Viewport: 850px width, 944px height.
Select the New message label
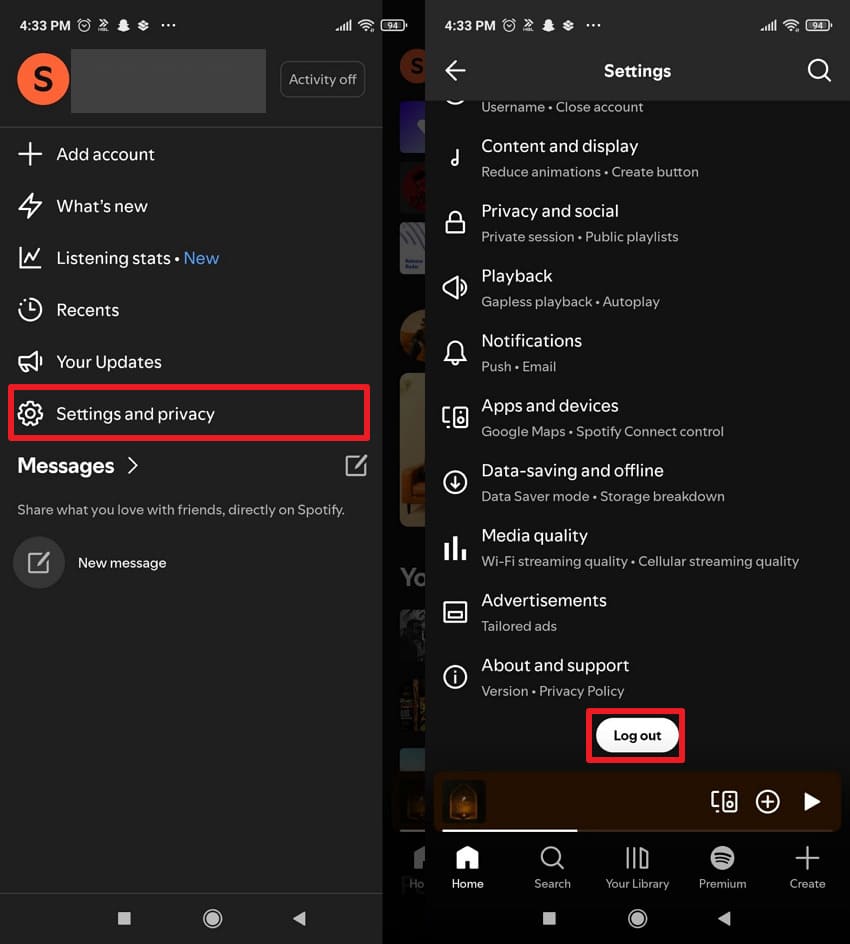coord(122,563)
